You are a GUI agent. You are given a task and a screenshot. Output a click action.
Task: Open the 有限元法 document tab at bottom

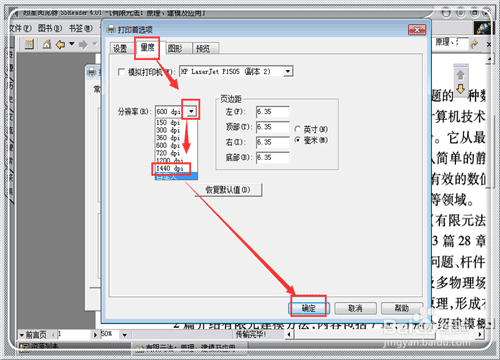(x=190, y=349)
